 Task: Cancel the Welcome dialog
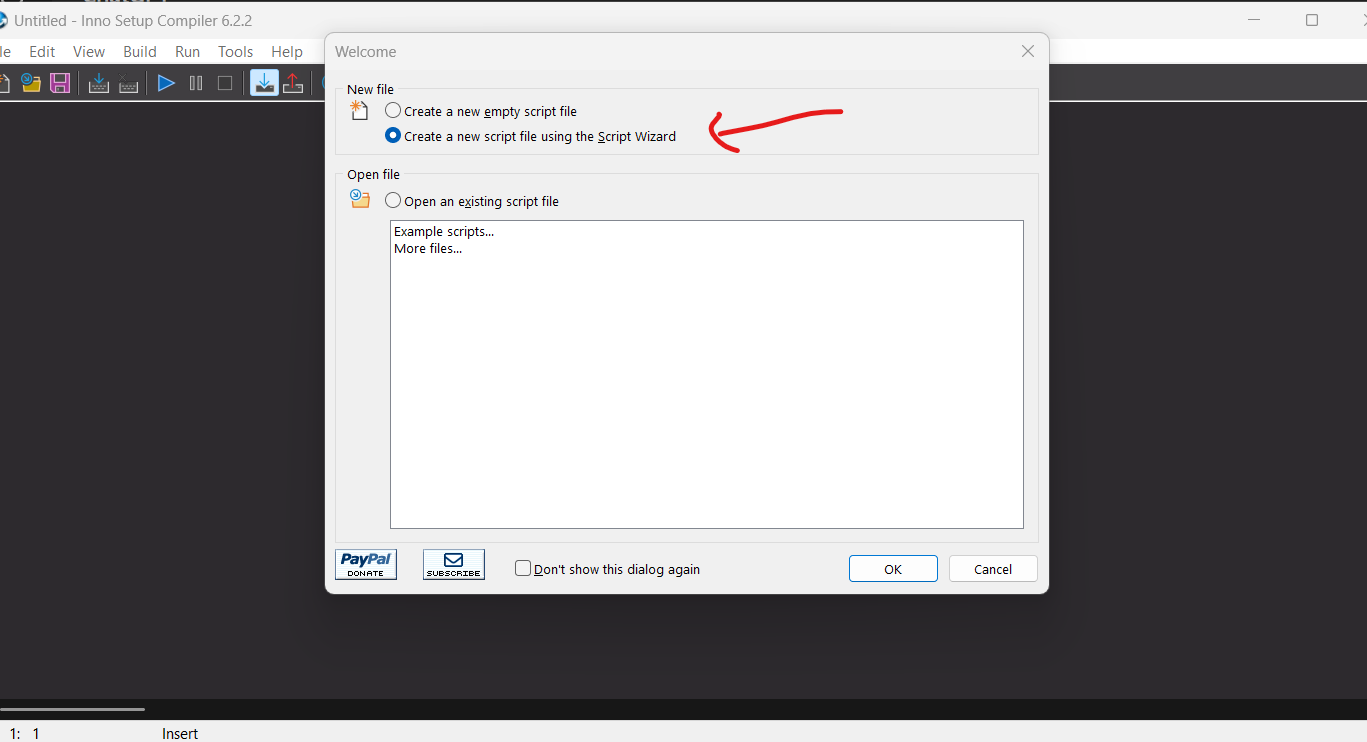tap(993, 569)
